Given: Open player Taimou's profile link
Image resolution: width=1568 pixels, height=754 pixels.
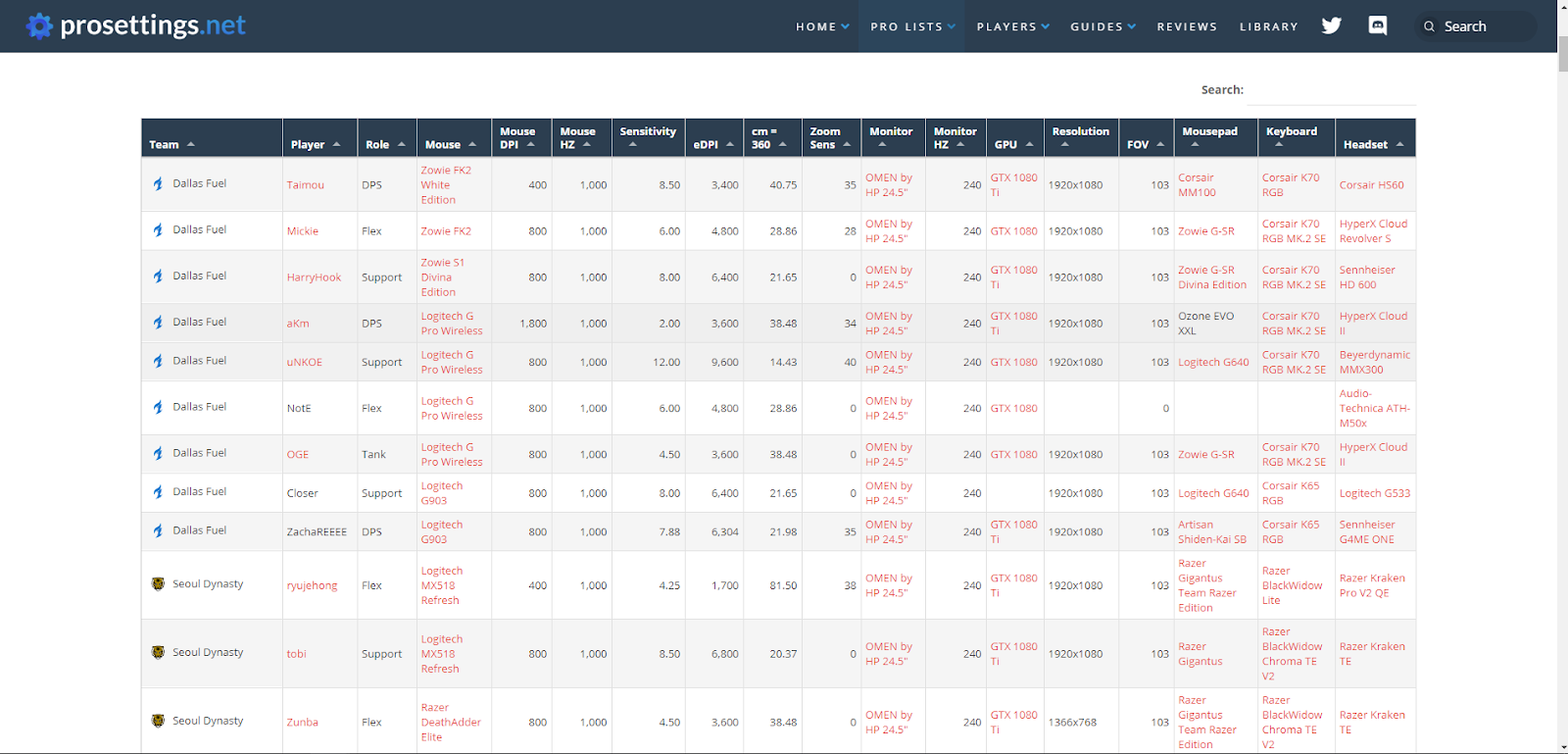Looking at the screenshot, I should click(306, 184).
